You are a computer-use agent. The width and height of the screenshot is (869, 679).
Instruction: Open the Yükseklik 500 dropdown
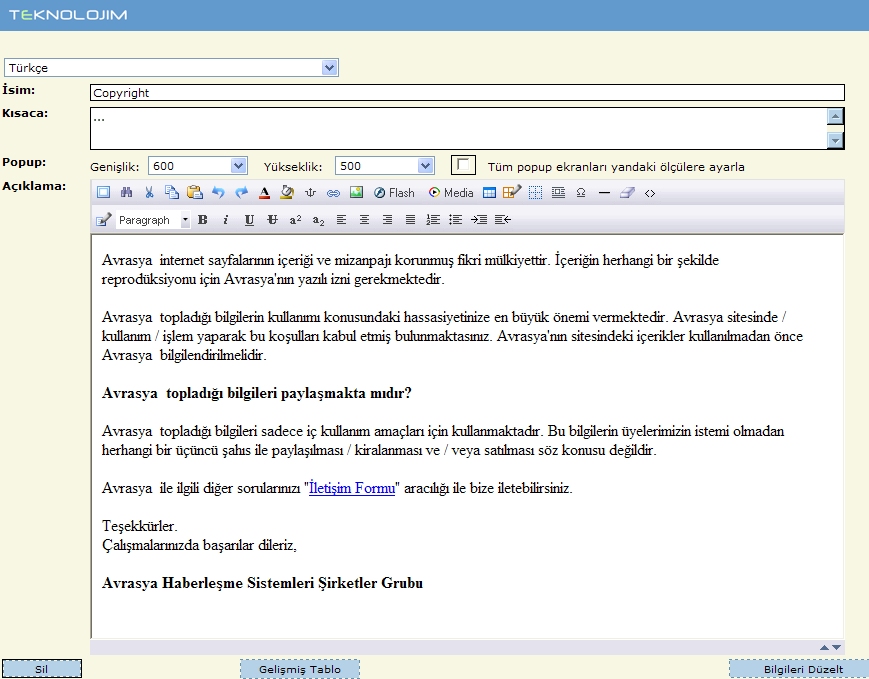click(385, 166)
